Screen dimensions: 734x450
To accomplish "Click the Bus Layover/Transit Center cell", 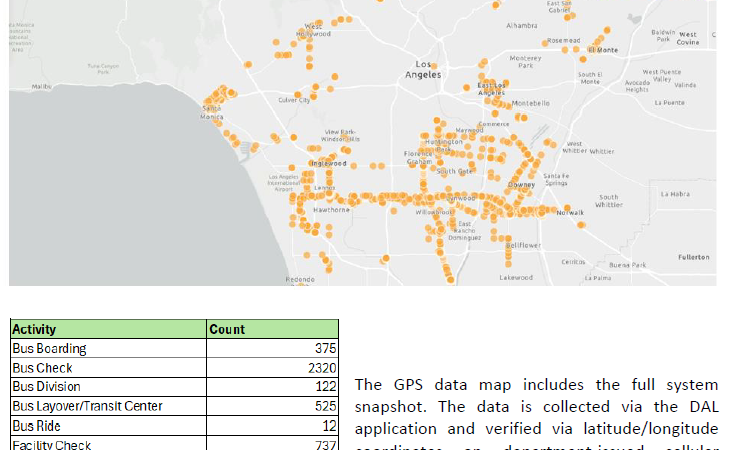I will pyautogui.click(x=108, y=406).
